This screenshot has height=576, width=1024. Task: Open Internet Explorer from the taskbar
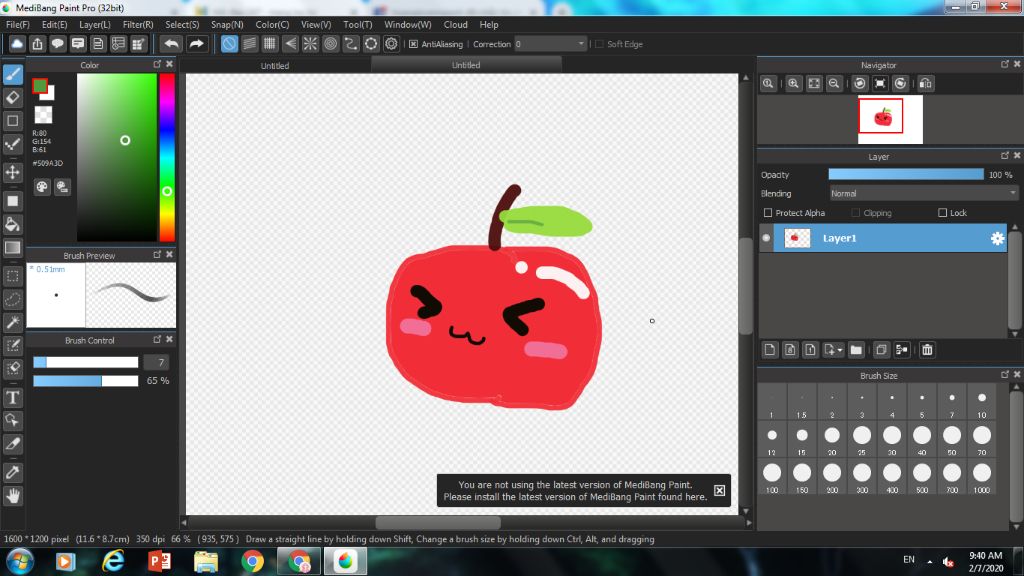point(113,562)
